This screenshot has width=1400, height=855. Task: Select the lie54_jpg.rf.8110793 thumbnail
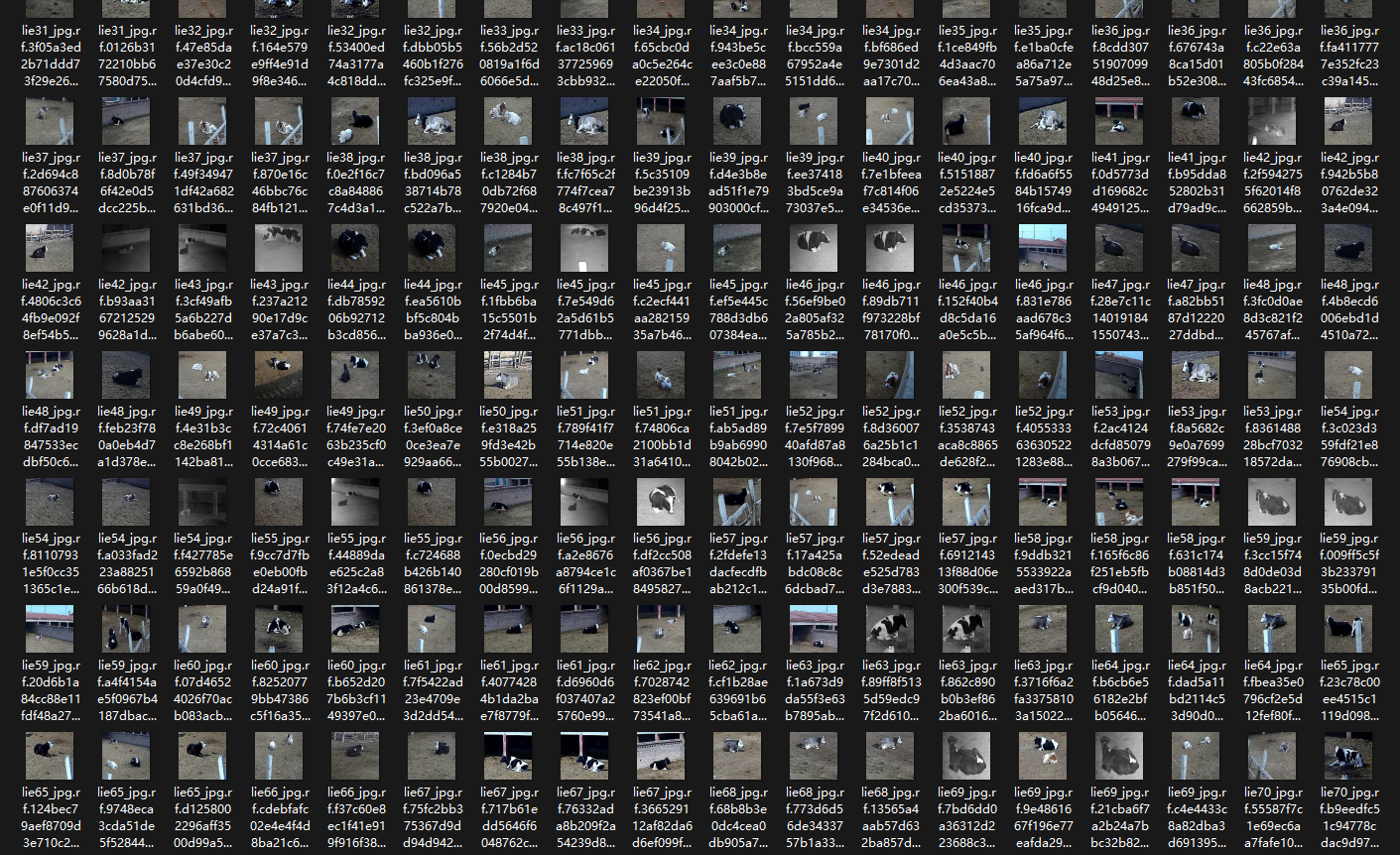50,502
